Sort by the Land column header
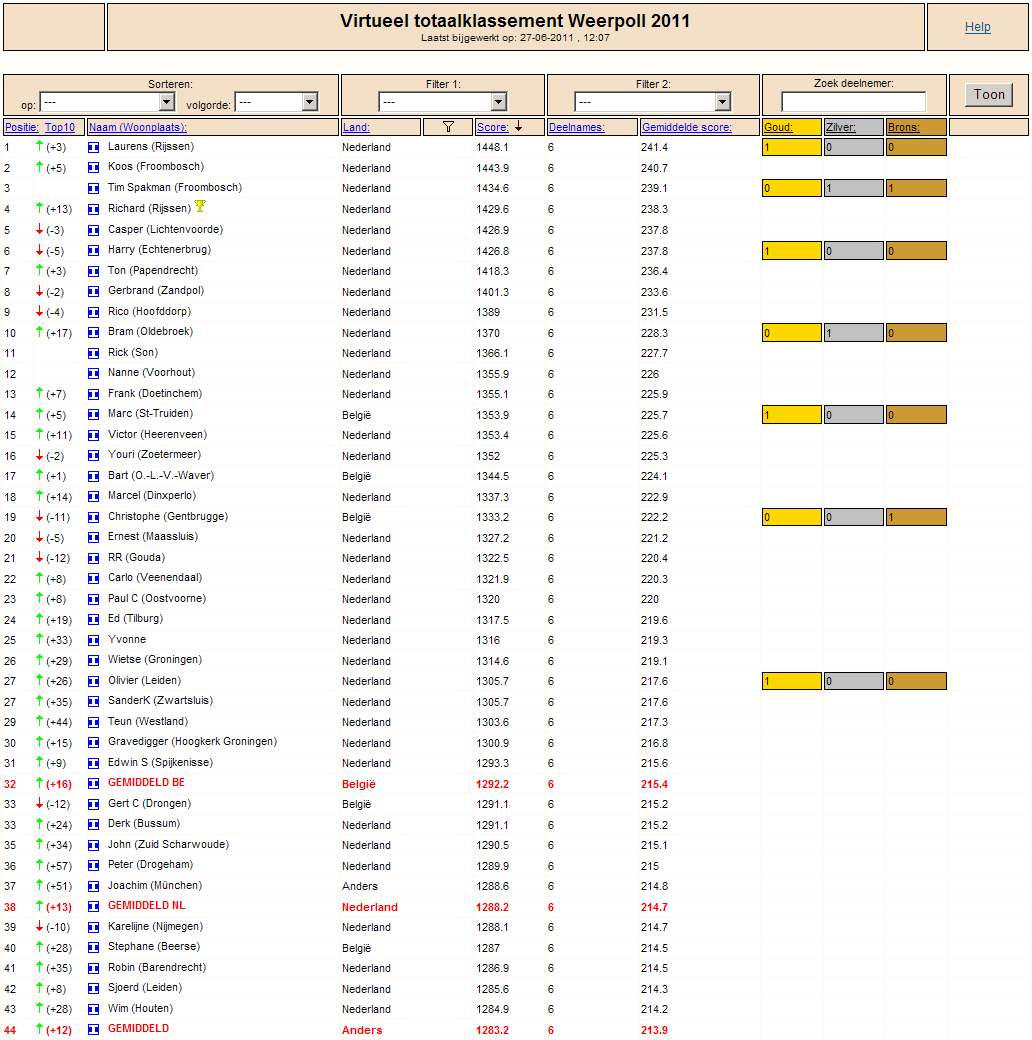Image resolution: width=1032 pixels, height=1040 pixels. [356, 127]
